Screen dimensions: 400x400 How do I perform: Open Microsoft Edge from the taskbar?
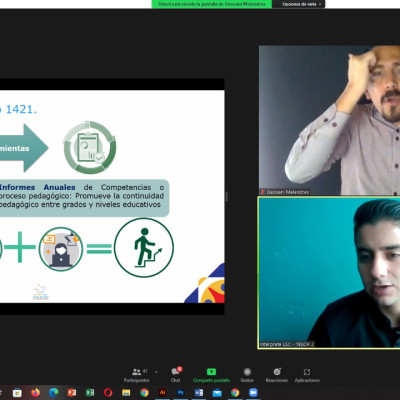click(53, 393)
